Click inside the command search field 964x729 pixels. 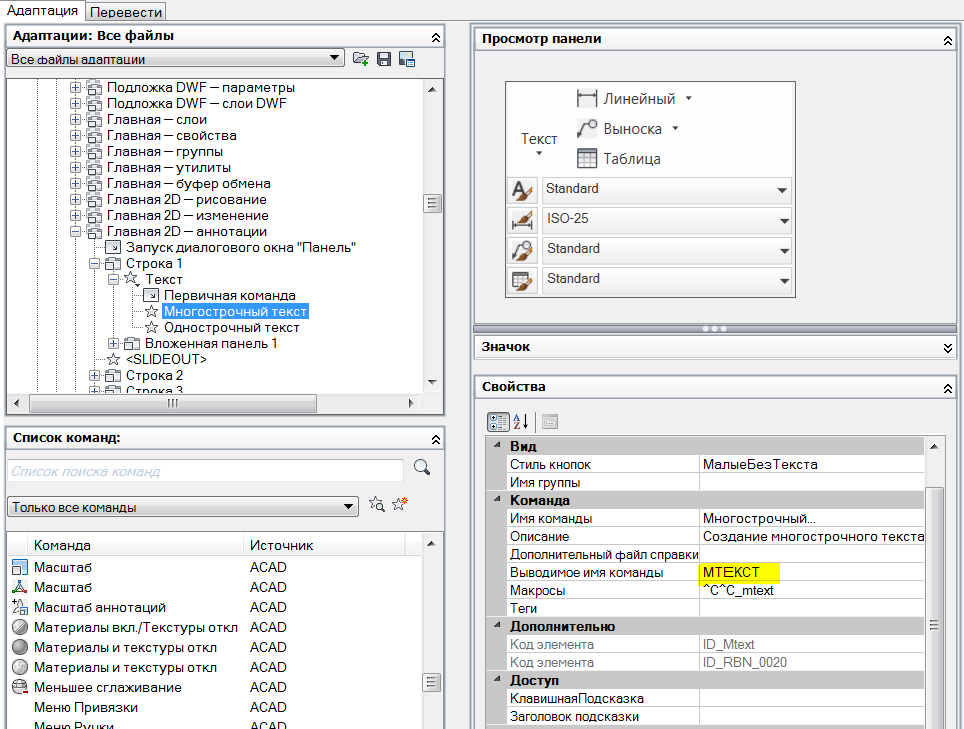point(205,471)
